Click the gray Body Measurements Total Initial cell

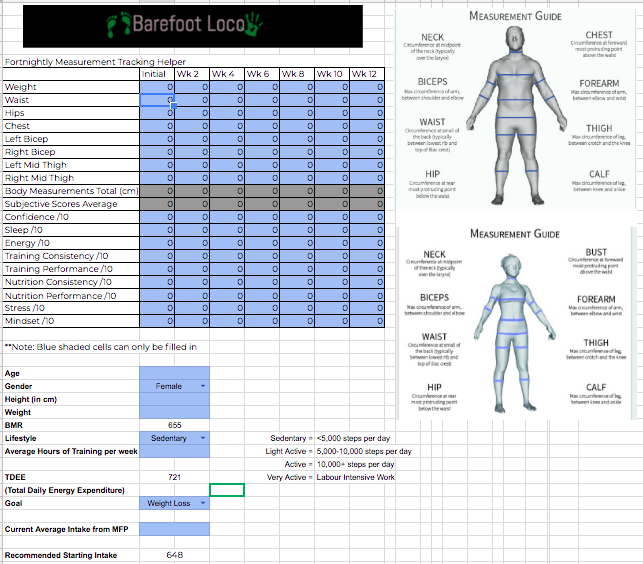pyautogui.click(x=155, y=191)
